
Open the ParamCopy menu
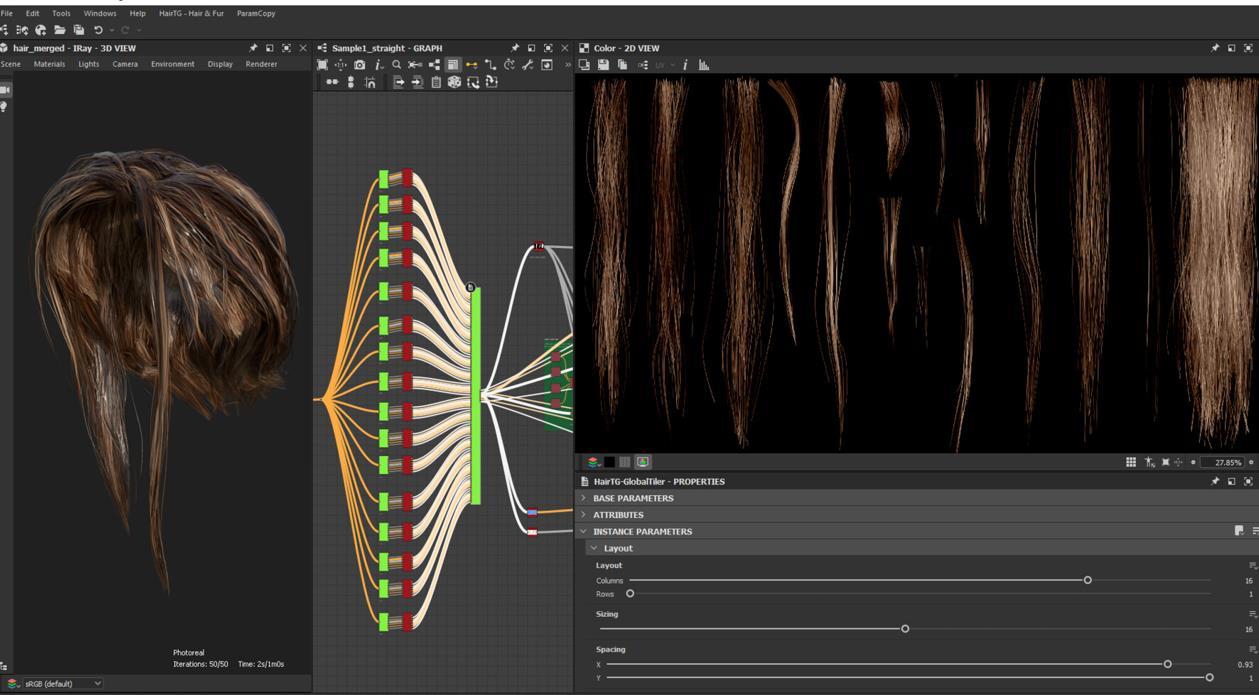coord(256,13)
